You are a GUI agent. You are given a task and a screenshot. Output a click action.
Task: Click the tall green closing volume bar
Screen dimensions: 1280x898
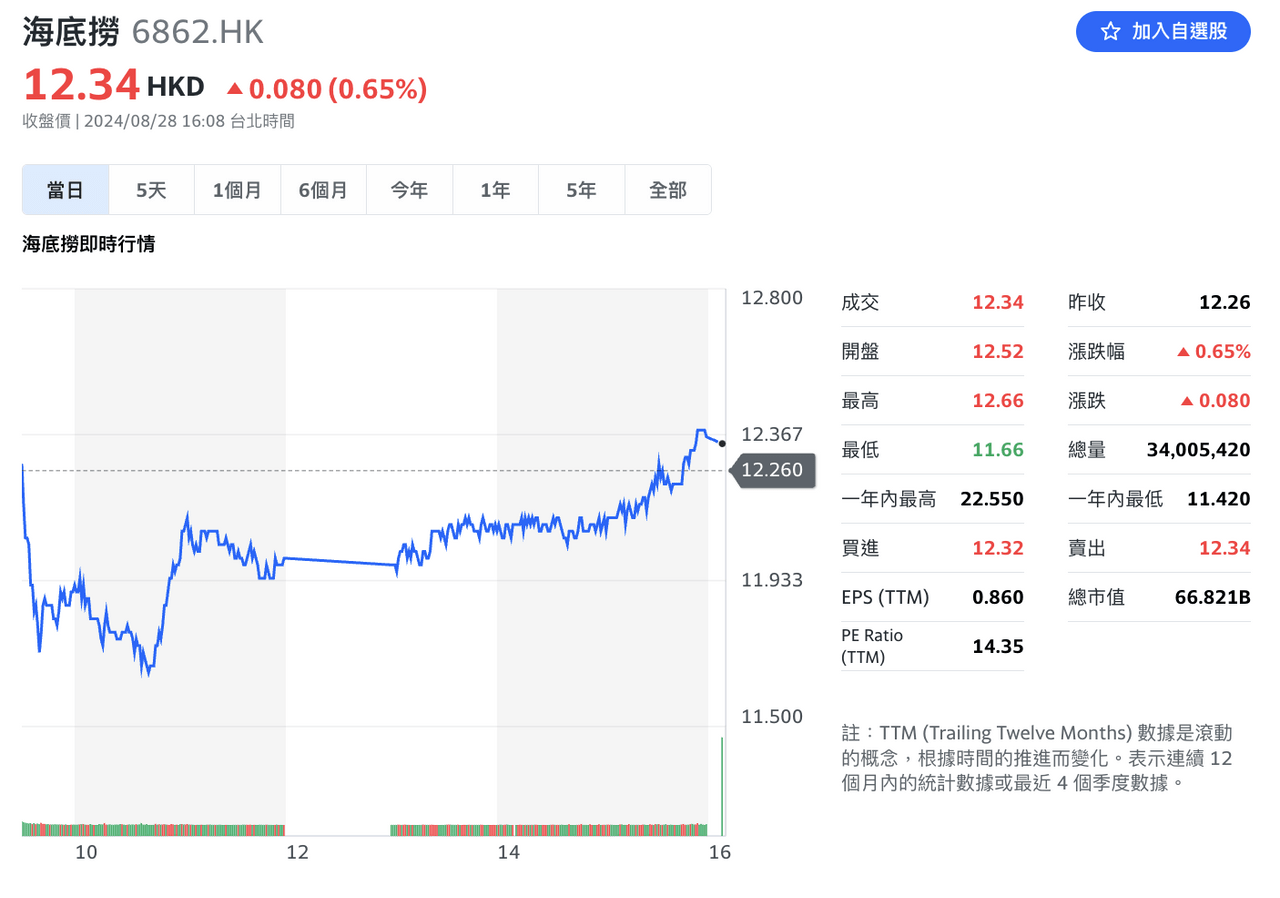pos(722,786)
